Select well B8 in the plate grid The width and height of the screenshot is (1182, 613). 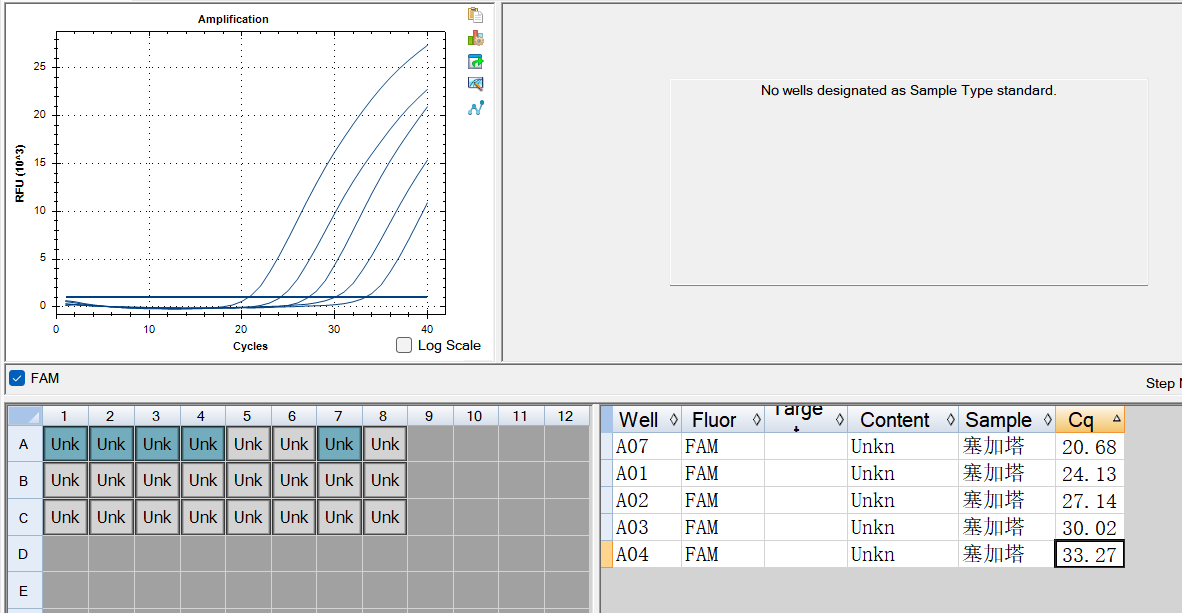385,480
